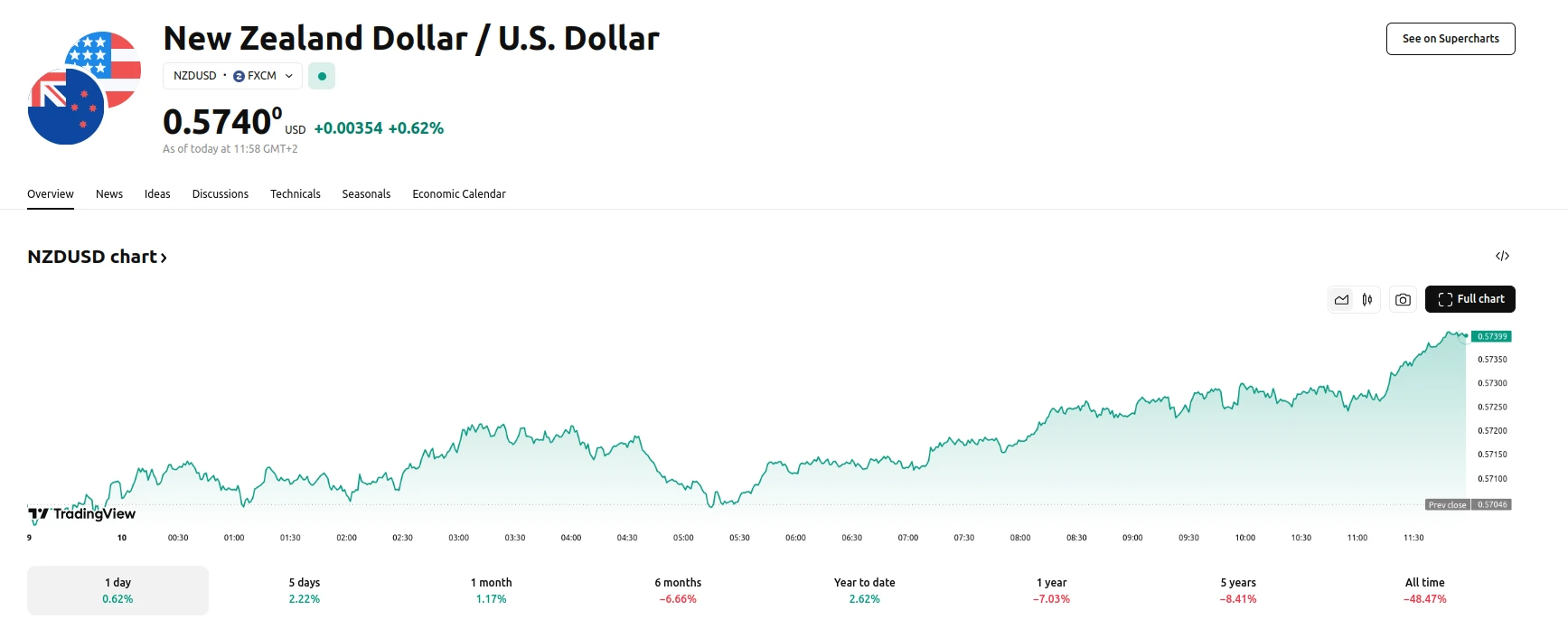Toggle the 6 months timeframe

click(x=677, y=589)
